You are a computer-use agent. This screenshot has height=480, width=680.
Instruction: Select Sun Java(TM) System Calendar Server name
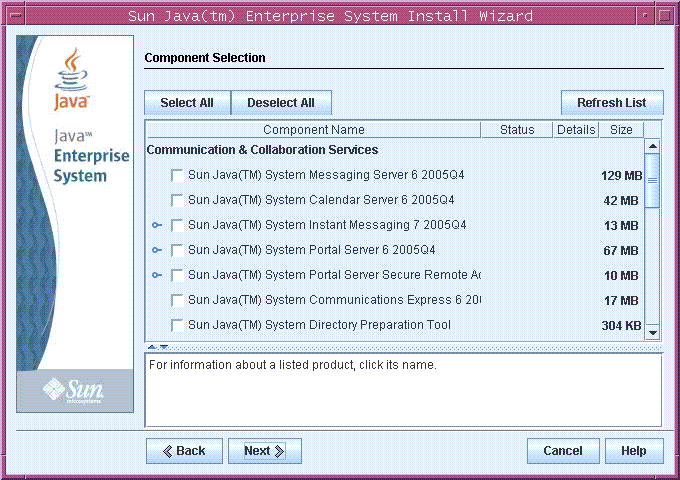point(321,200)
